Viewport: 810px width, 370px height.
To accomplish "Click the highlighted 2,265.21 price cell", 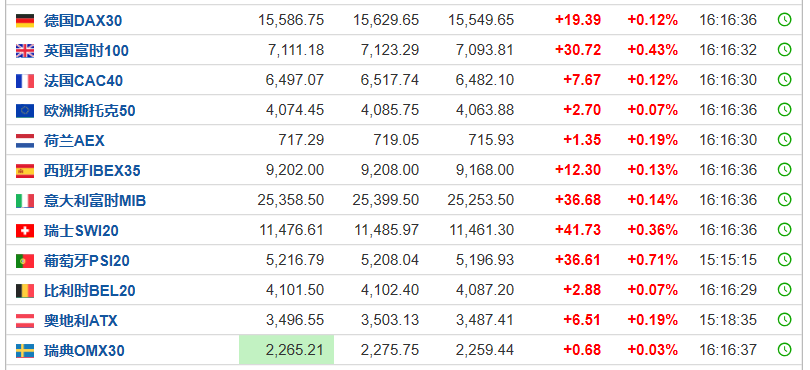I will 286,350.
